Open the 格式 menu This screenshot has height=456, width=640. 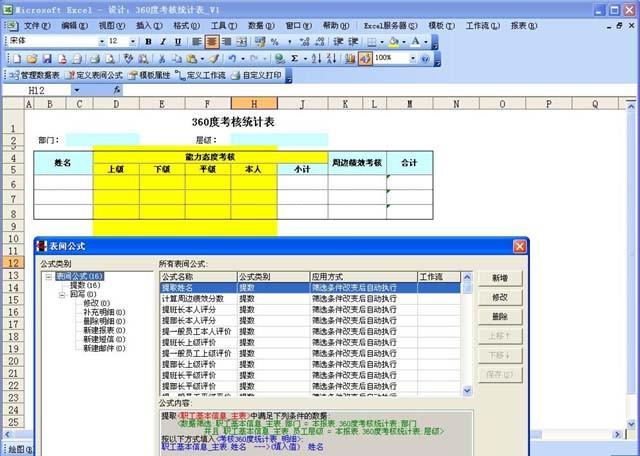point(187,26)
